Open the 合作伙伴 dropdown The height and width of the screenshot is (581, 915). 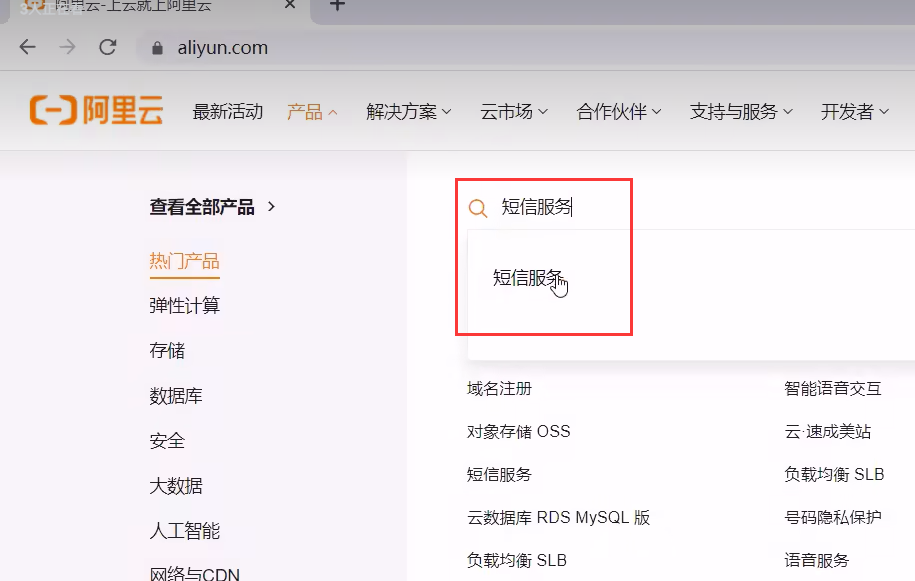(618, 112)
